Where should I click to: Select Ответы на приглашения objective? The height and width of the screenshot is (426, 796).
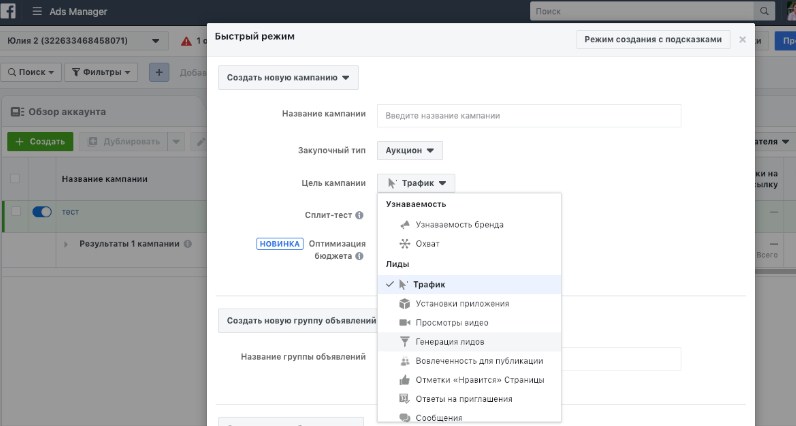click(470, 399)
